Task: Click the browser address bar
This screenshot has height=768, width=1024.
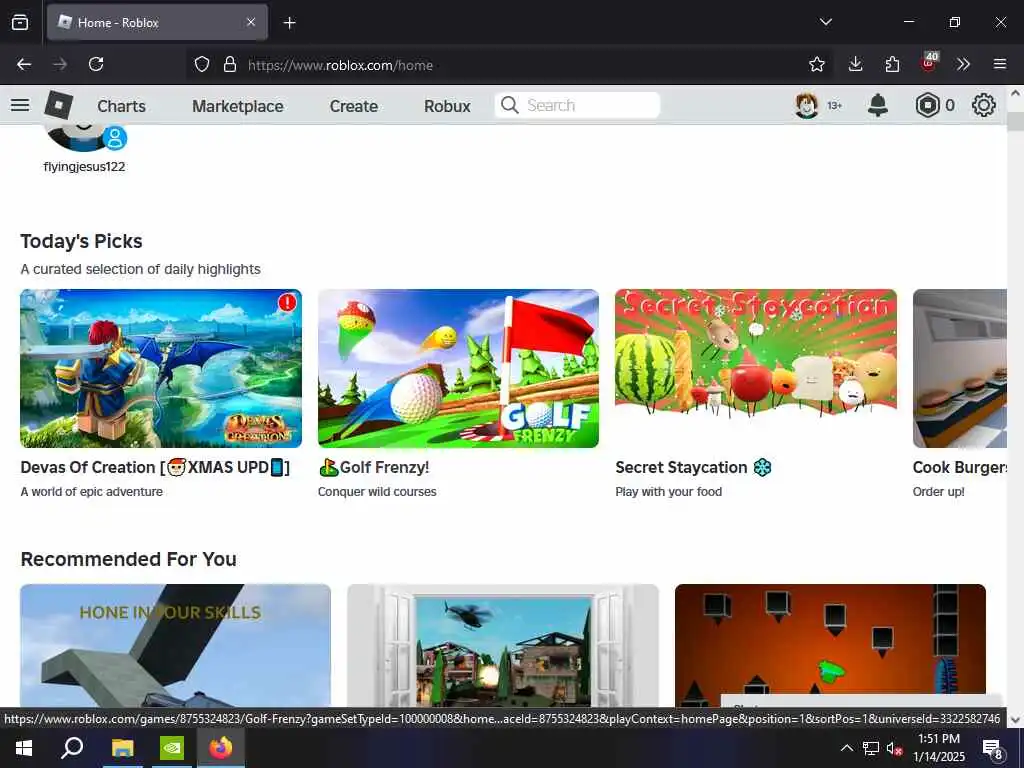Action: [509, 65]
